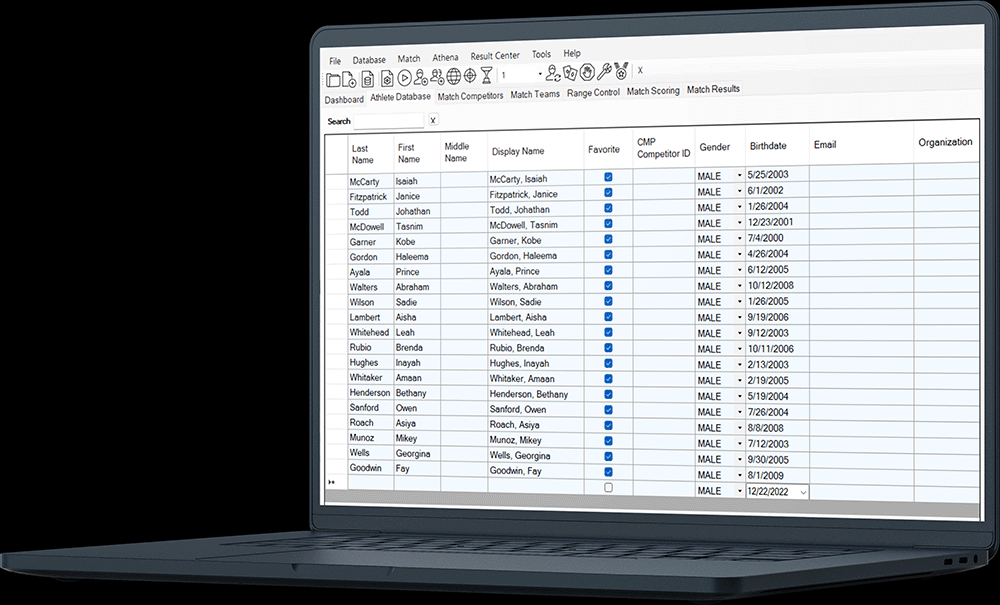Sort by the Last Name column header

coord(371,154)
